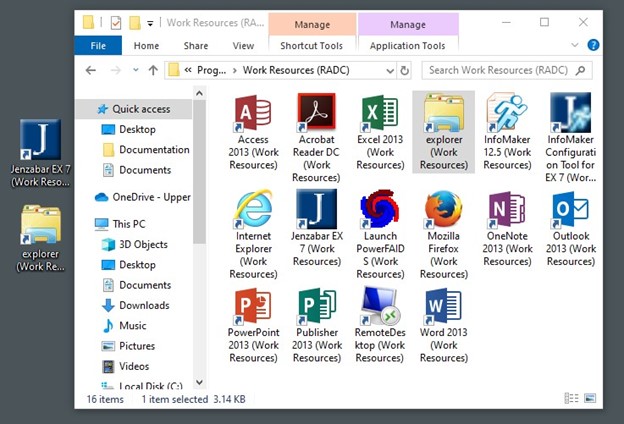Switch to details view layout
This screenshot has height=424, width=624.
tap(571, 398)
